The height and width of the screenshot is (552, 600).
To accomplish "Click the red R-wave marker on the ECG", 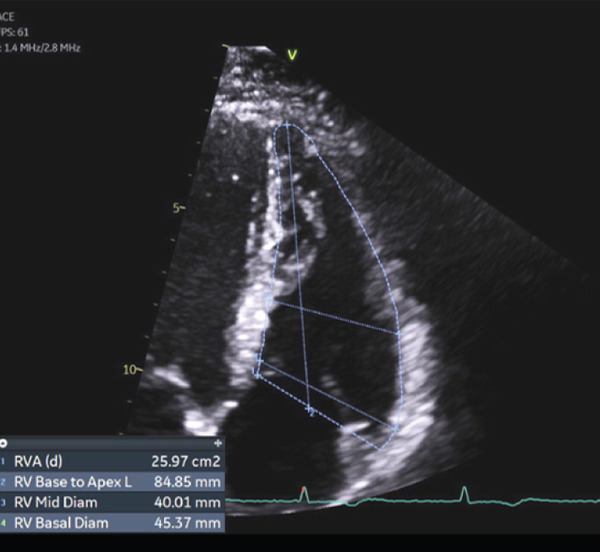I will 303,489.
